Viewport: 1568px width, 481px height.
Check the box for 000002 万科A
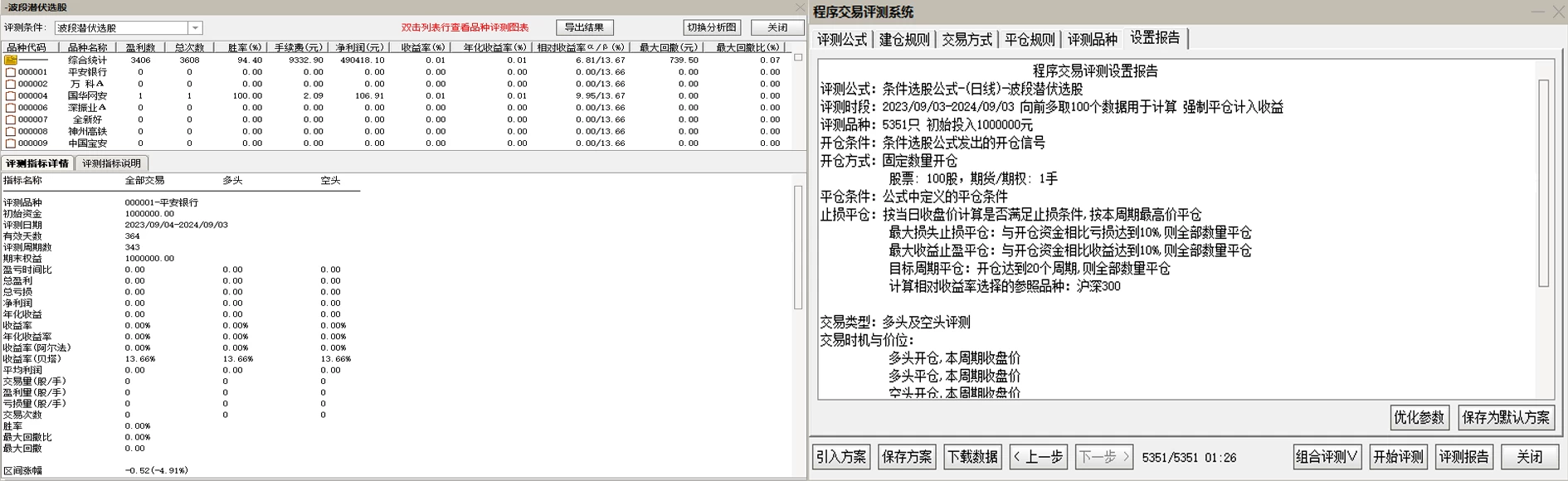coord(11,85)
